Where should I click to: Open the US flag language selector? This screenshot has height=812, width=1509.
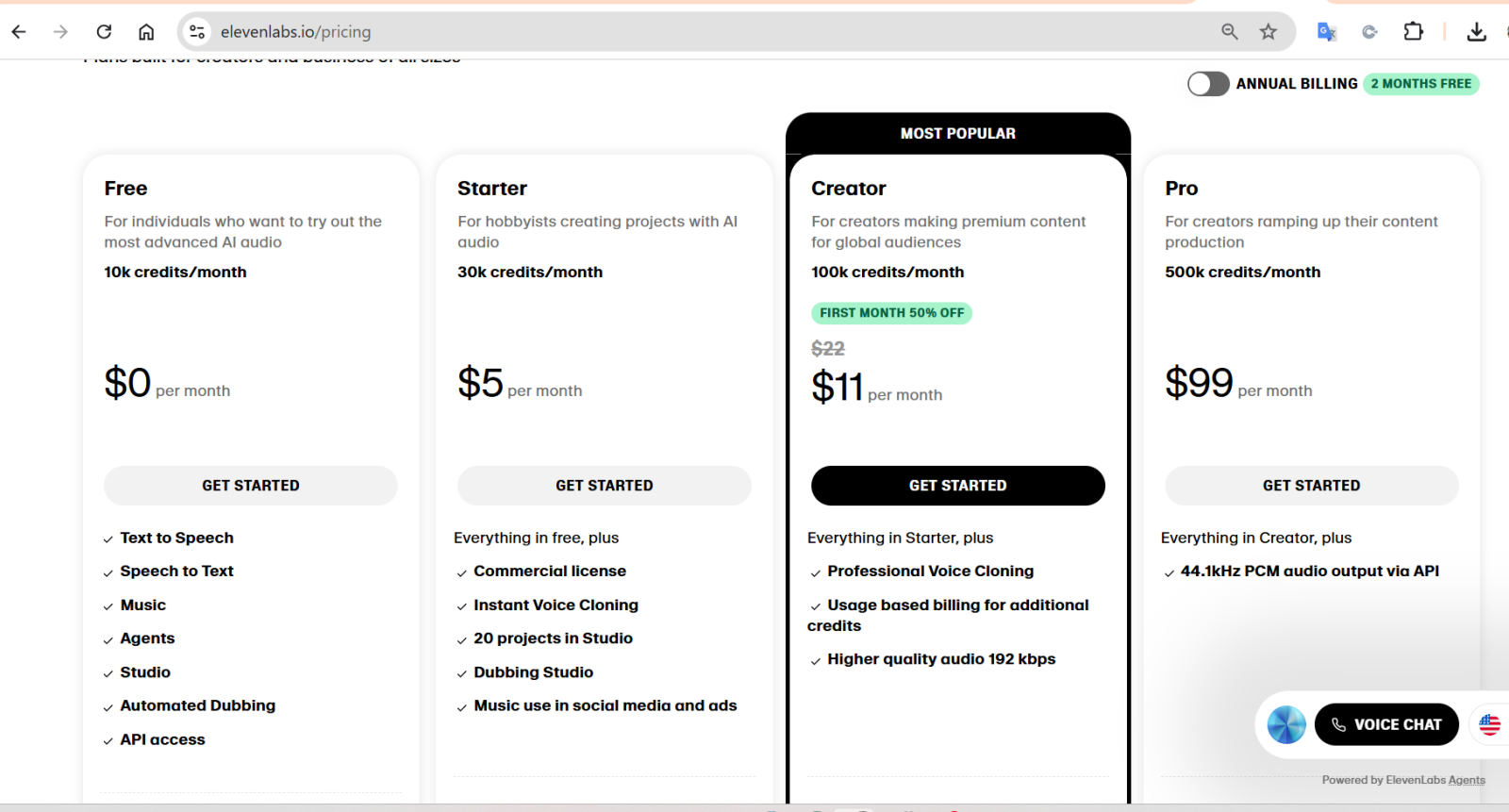(x=1489, y=724)
